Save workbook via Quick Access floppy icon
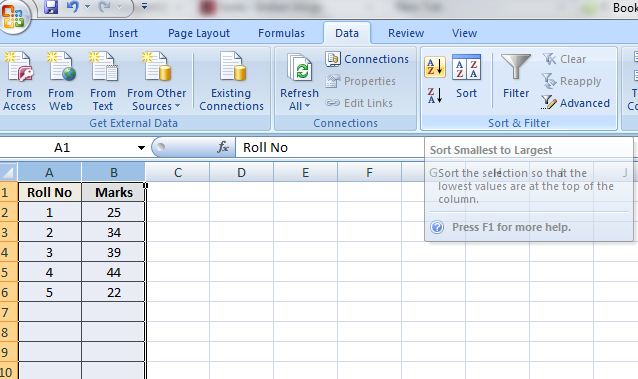Screen dimensions: 638x379 tap(51, 7)
